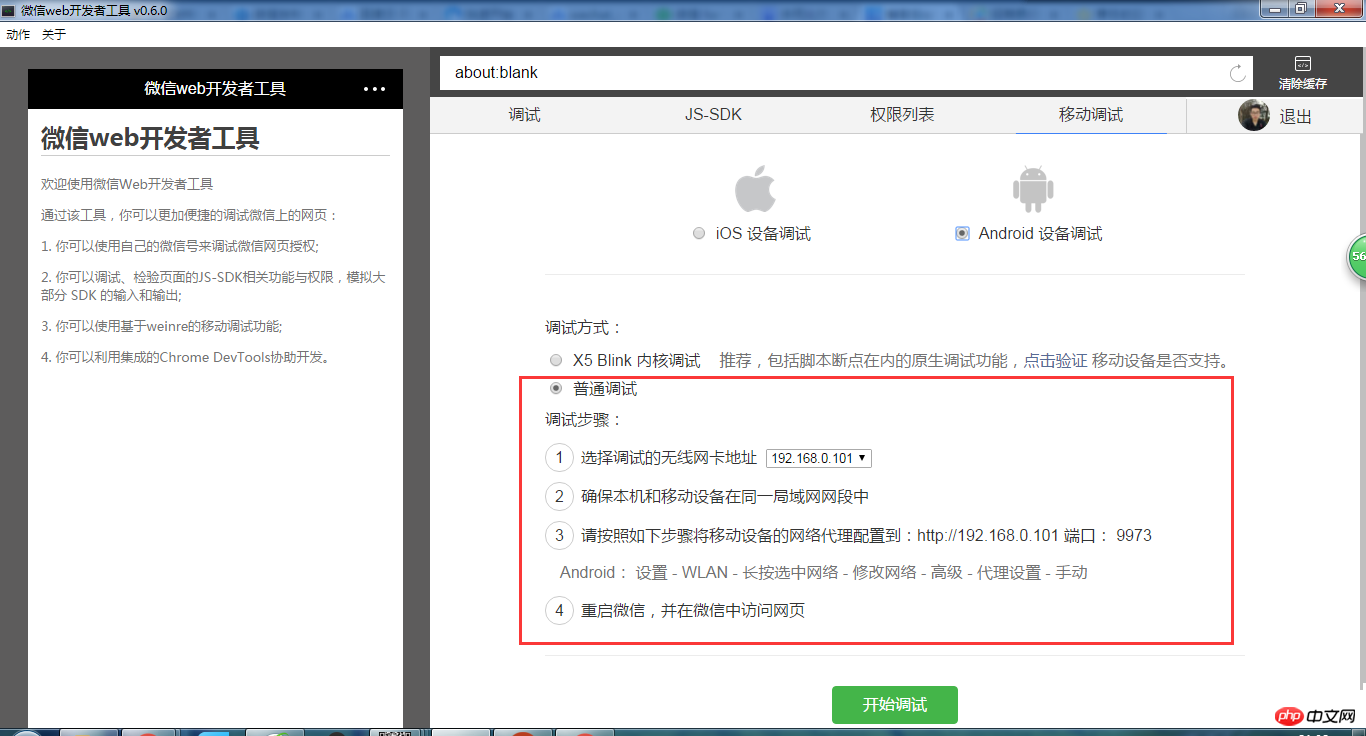Click the Apple logo icon
This screenshot has height=736, width=1366.
755,189
